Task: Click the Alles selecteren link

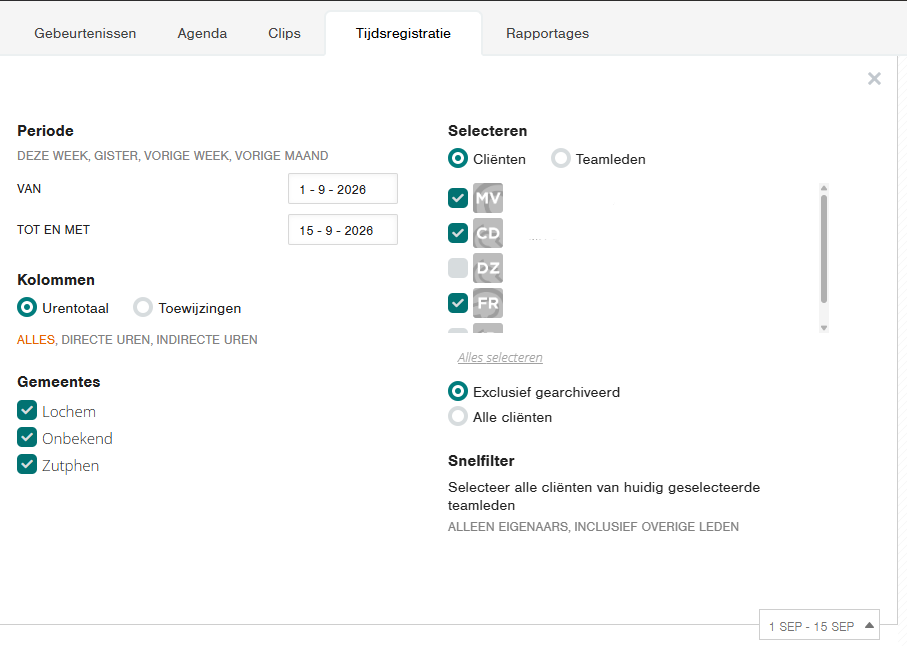Action: [500, 357]
